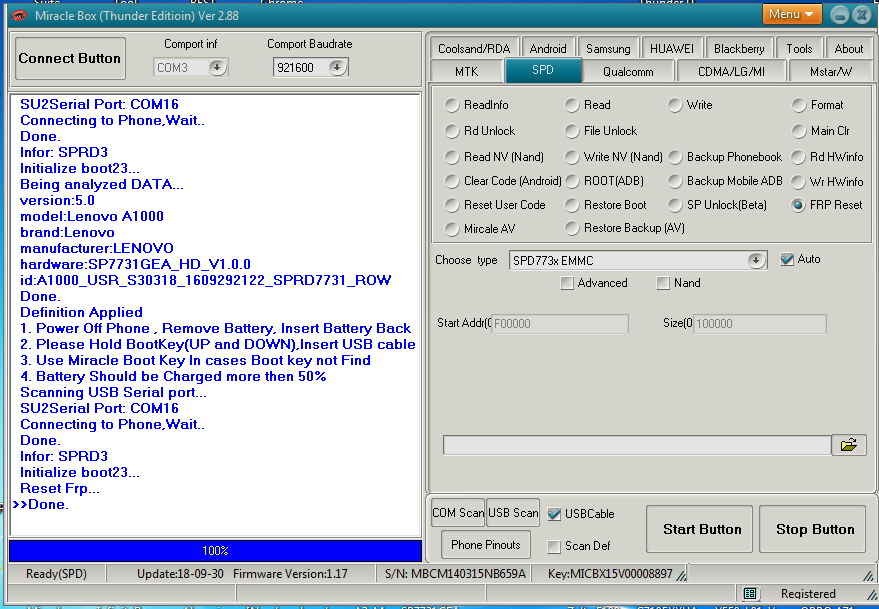
Task: Select the Reset User Code option
Action: [451, 205]
